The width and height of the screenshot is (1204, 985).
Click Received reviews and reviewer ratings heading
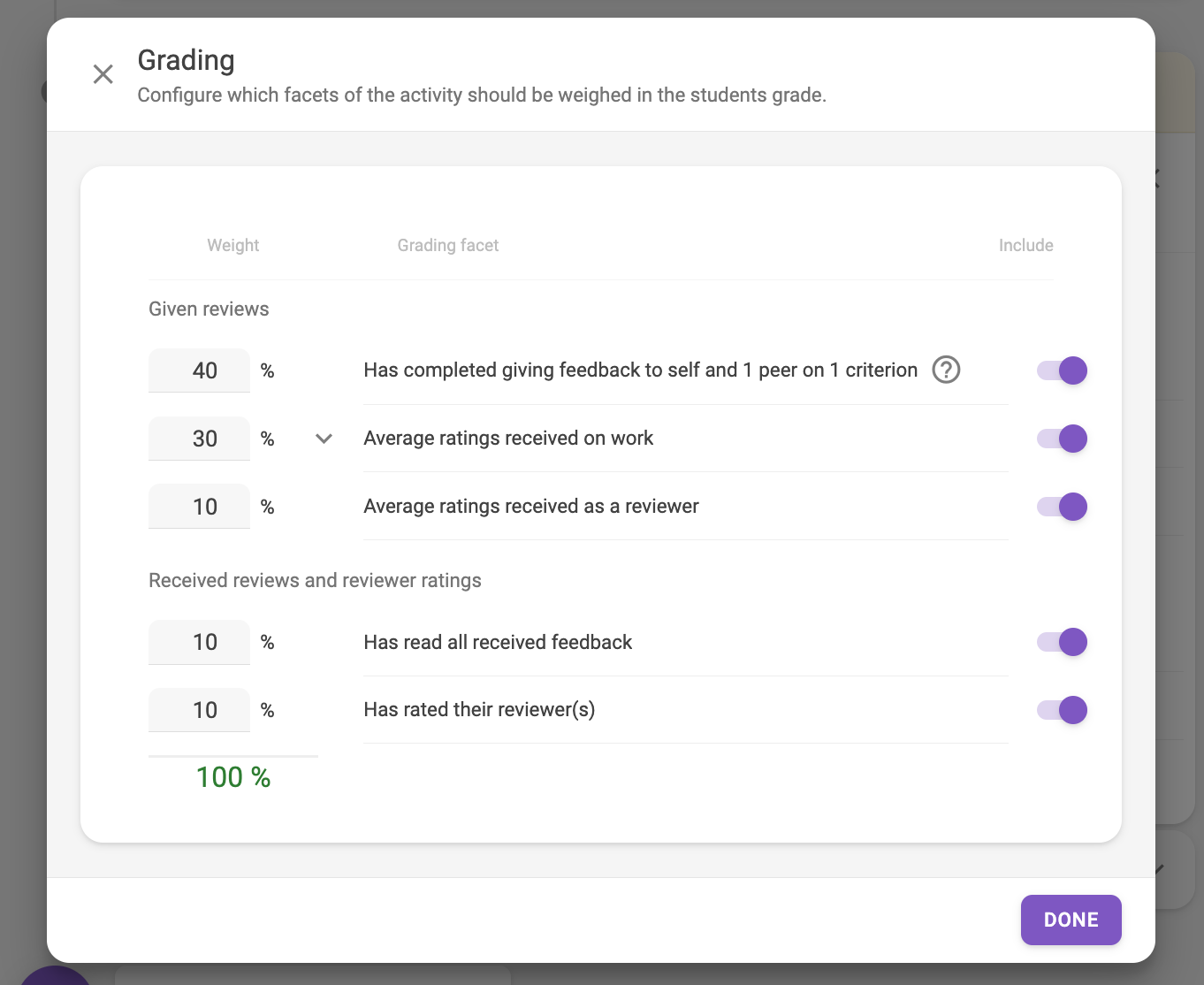[315, 580]
